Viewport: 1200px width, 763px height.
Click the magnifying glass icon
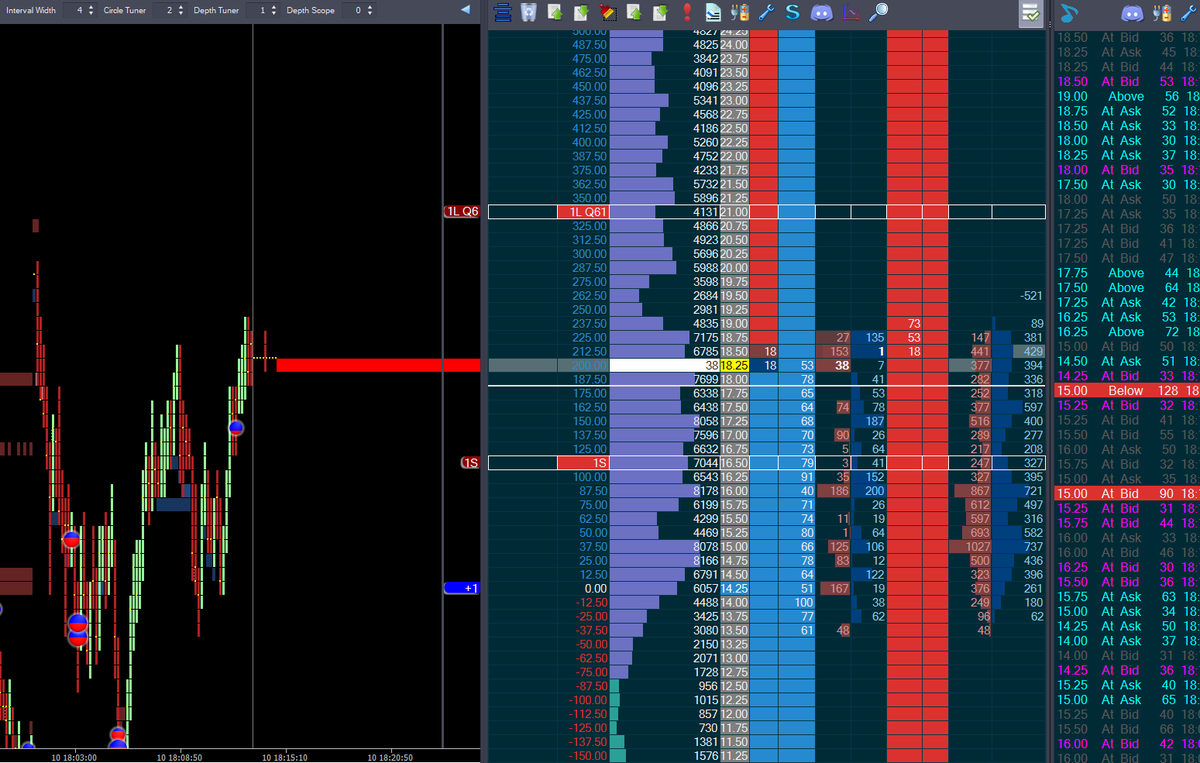click(878, 13)
